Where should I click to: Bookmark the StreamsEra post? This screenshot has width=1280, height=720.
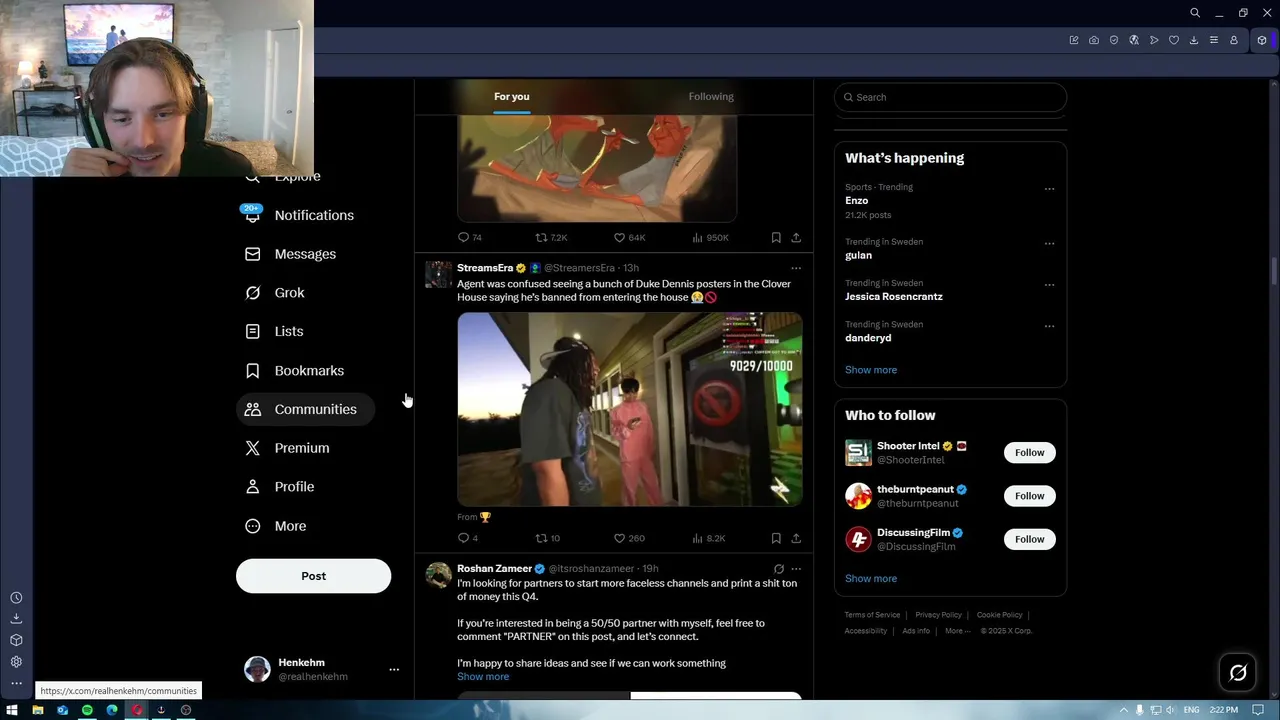(776, 538)
